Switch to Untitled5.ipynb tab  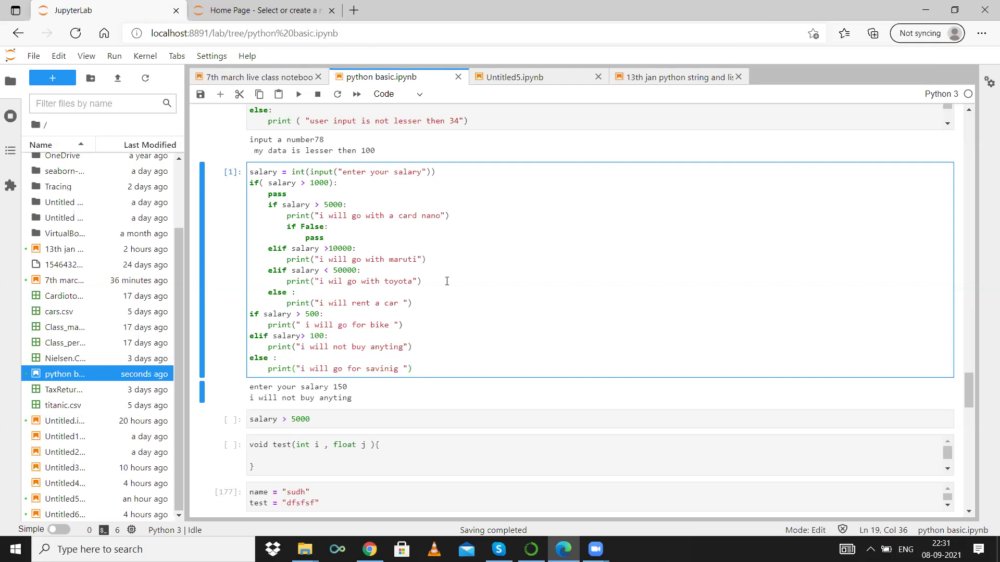pyautogui.click(x=515, y=77)
